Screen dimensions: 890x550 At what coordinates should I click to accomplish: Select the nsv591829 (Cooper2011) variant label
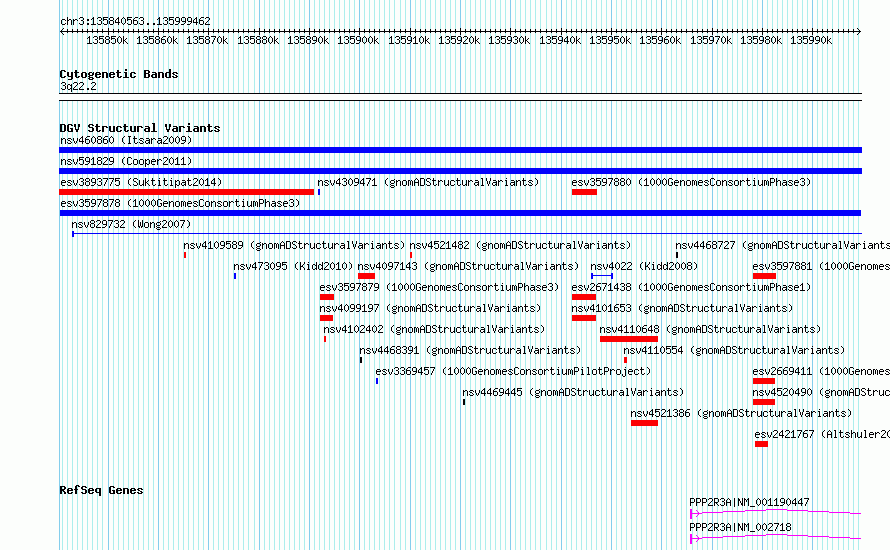[126, 161]
